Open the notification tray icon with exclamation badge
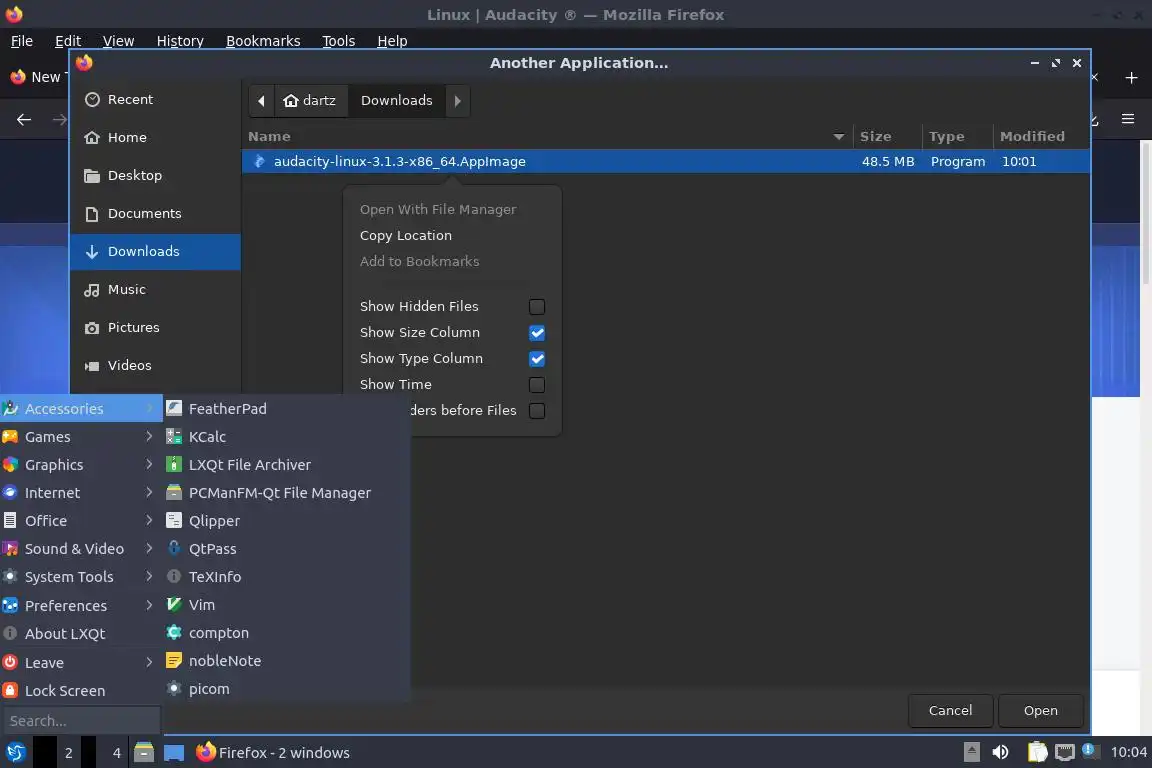 coord(1090,750)
